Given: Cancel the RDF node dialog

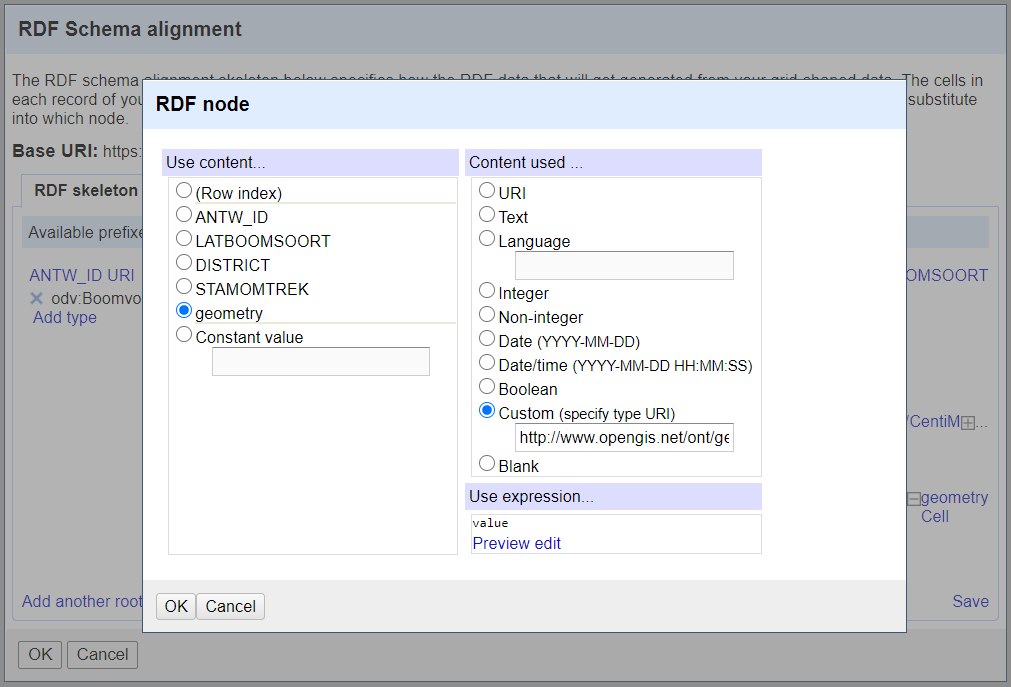Looking at the screenshot, I should 230,606.
